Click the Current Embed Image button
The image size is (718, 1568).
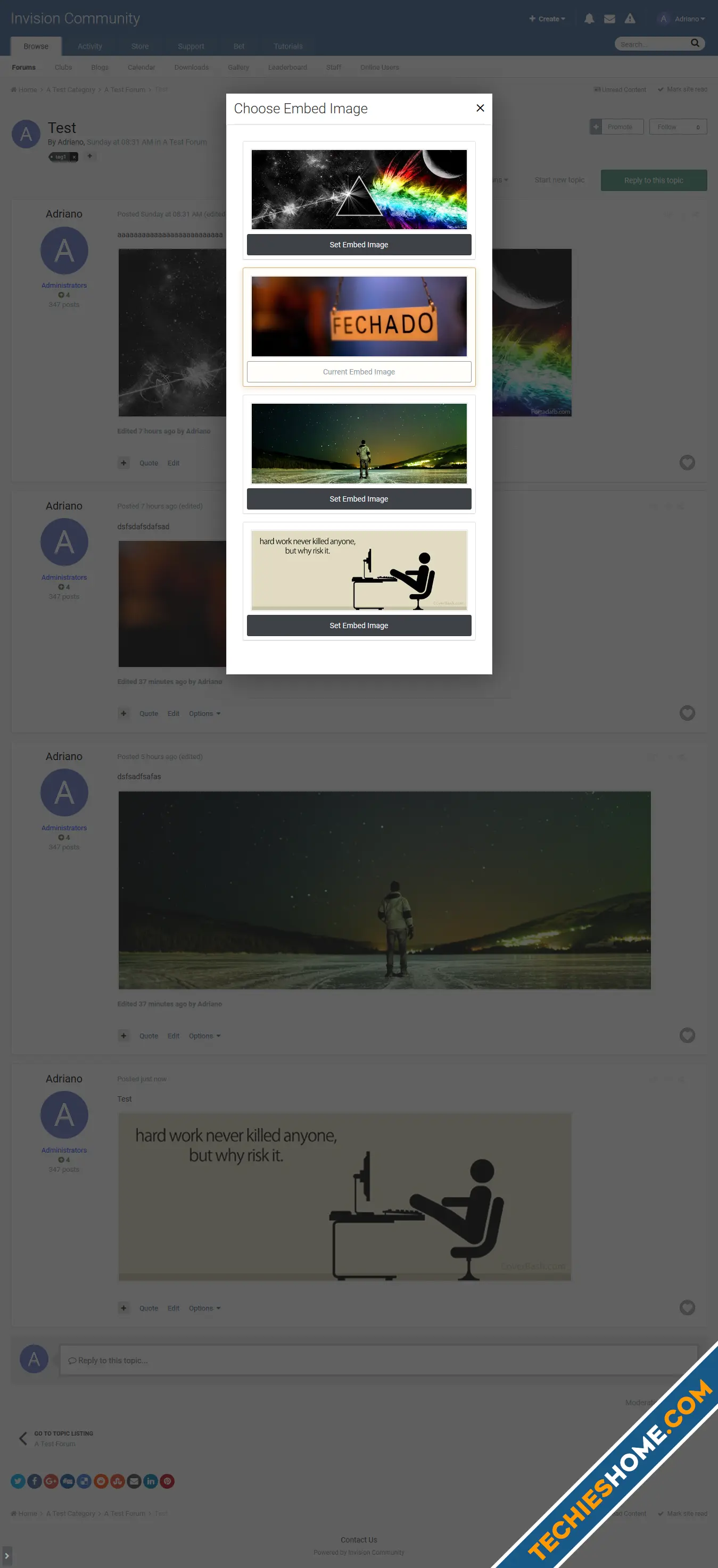pyautogui.click(x=359, y=372)
